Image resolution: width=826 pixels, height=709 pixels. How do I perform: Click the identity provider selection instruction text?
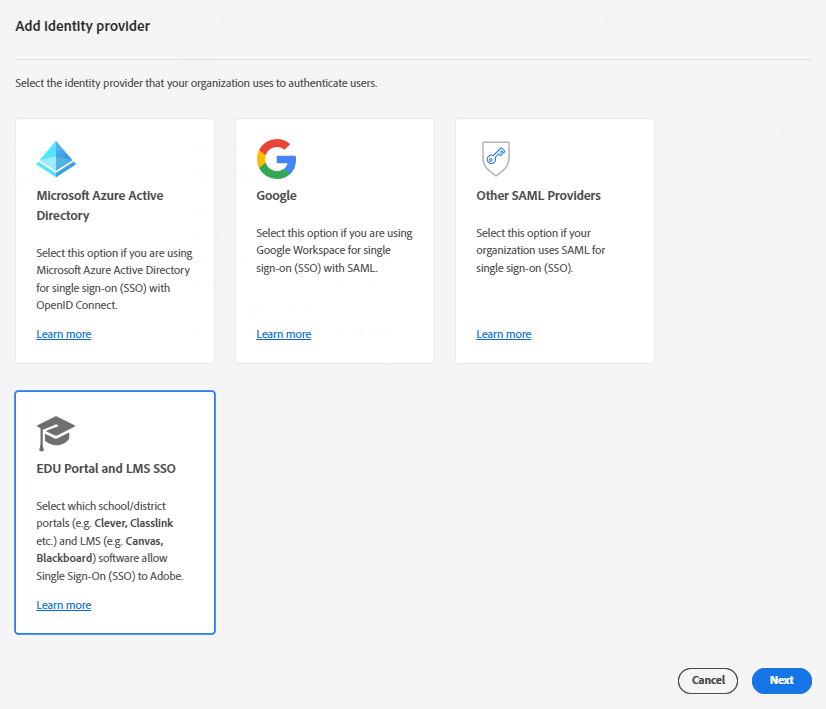coord(196,83)
